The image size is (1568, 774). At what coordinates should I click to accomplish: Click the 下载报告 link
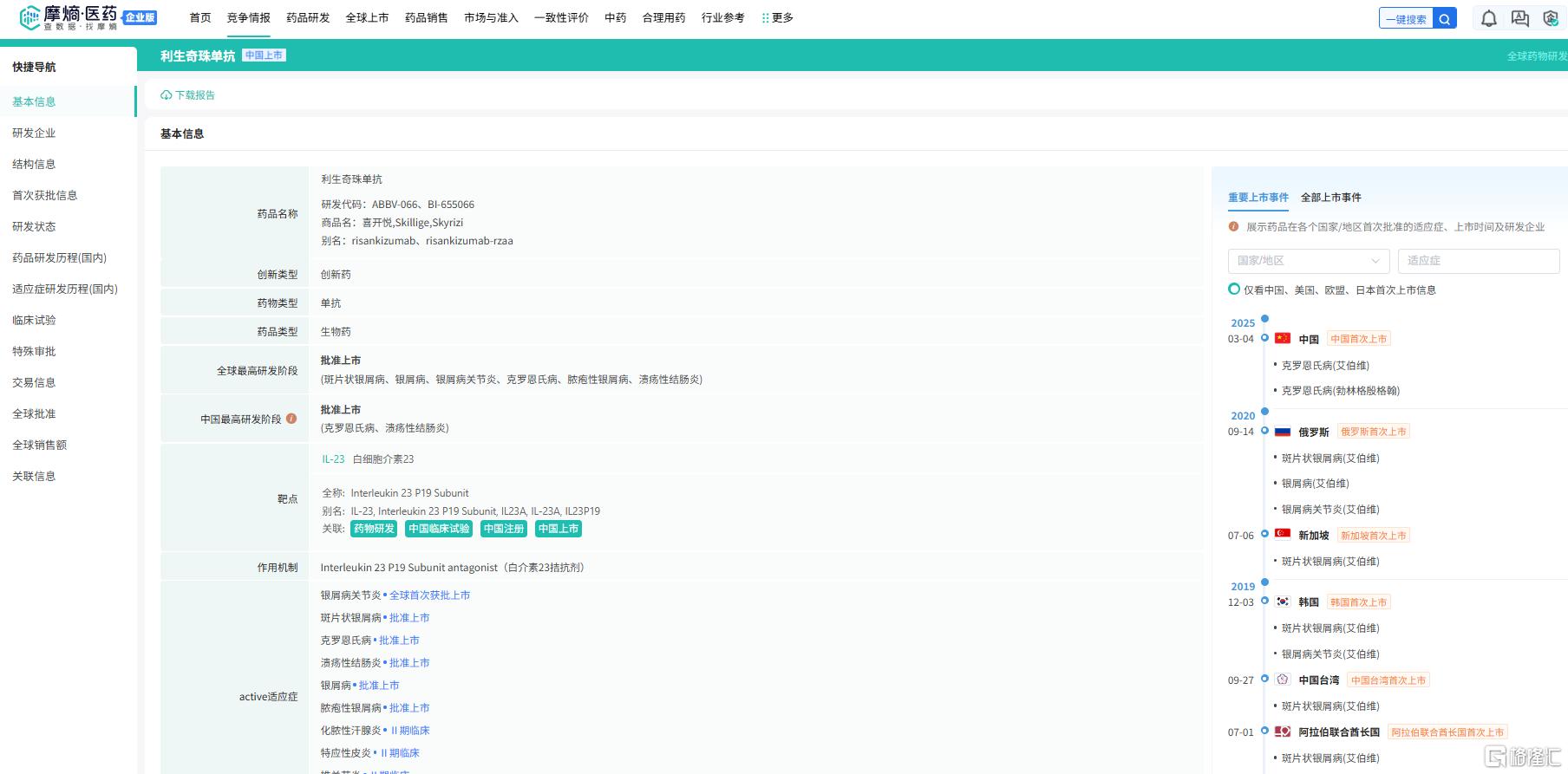pyautogui.click(x=195, y=95)
